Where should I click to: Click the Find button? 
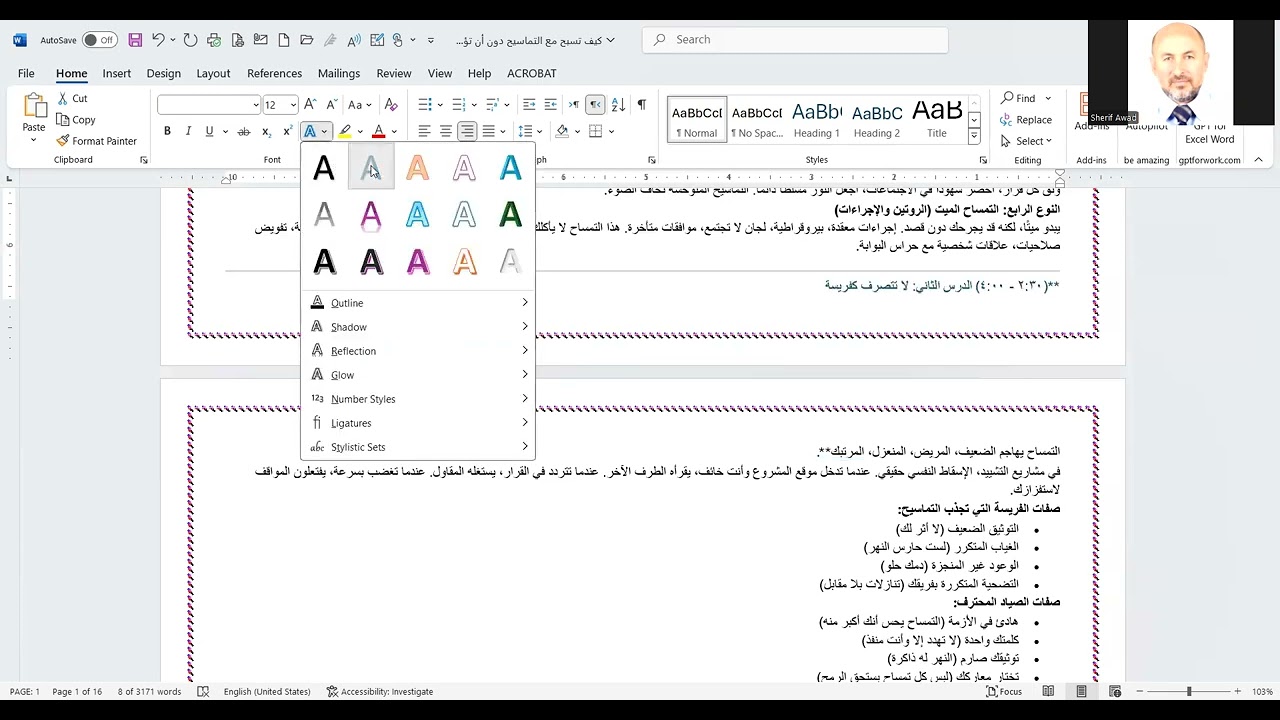pos(1018,98)
